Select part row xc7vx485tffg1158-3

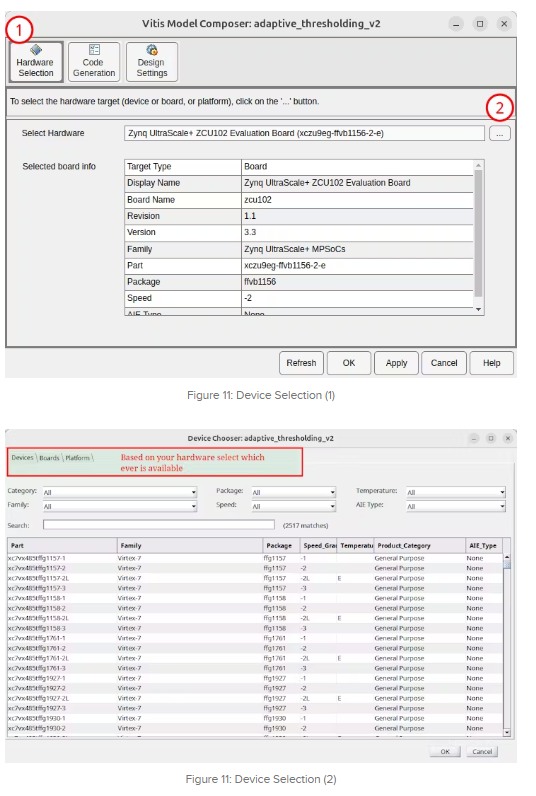click(x=255, y=628)
